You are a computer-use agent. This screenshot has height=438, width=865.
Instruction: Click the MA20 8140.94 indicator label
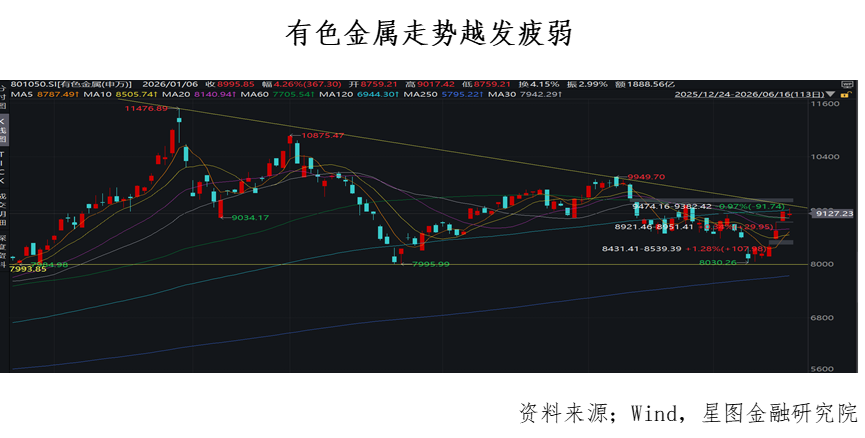(x=199, y=94)
